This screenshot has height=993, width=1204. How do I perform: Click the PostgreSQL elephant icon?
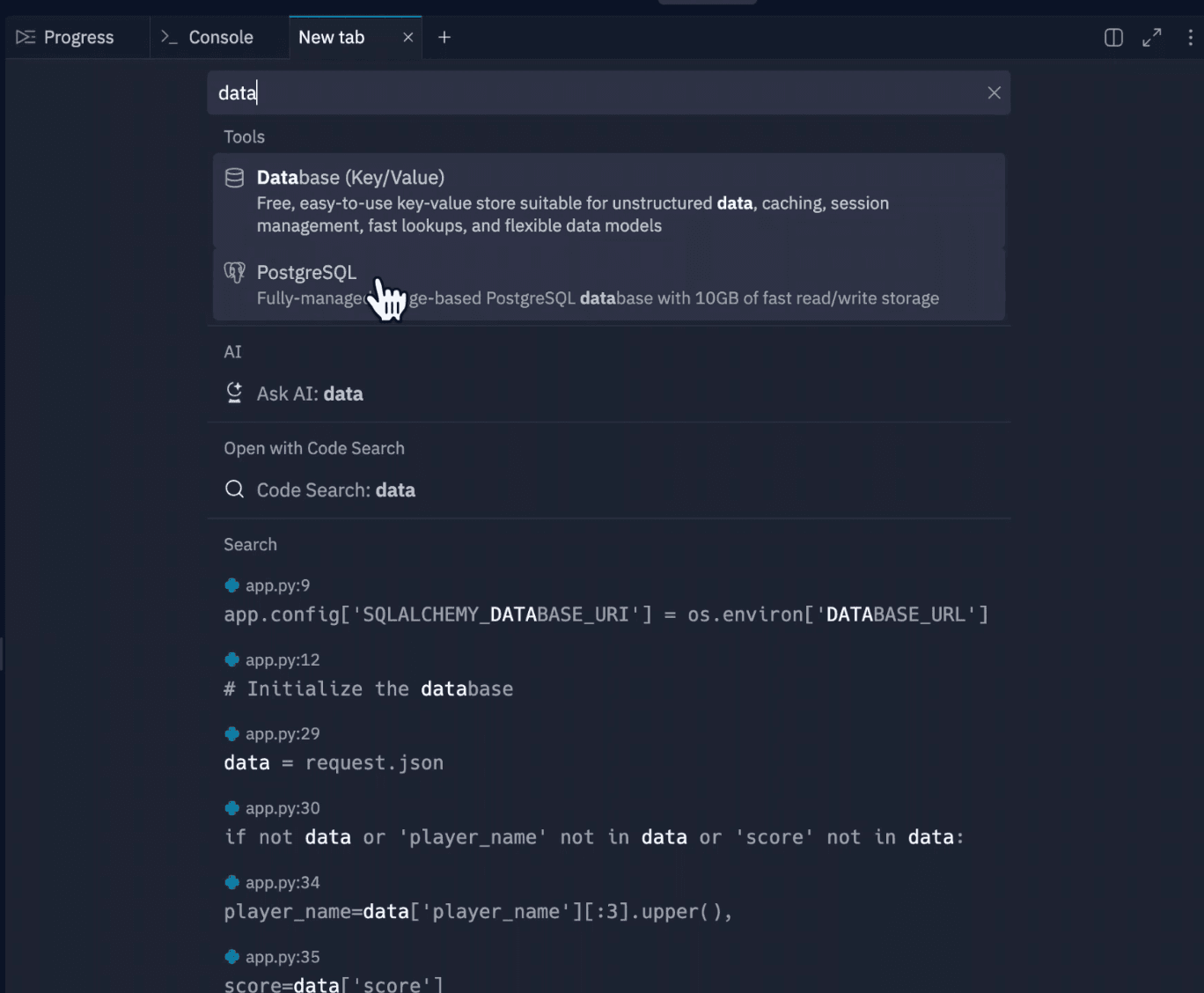coord(234,272)
